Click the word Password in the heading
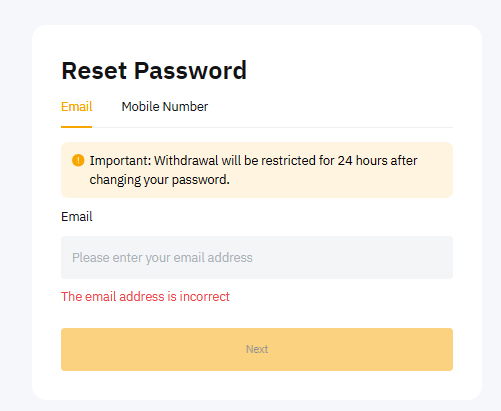The height and width of the screenshot is (411, 501). (190, 71)
